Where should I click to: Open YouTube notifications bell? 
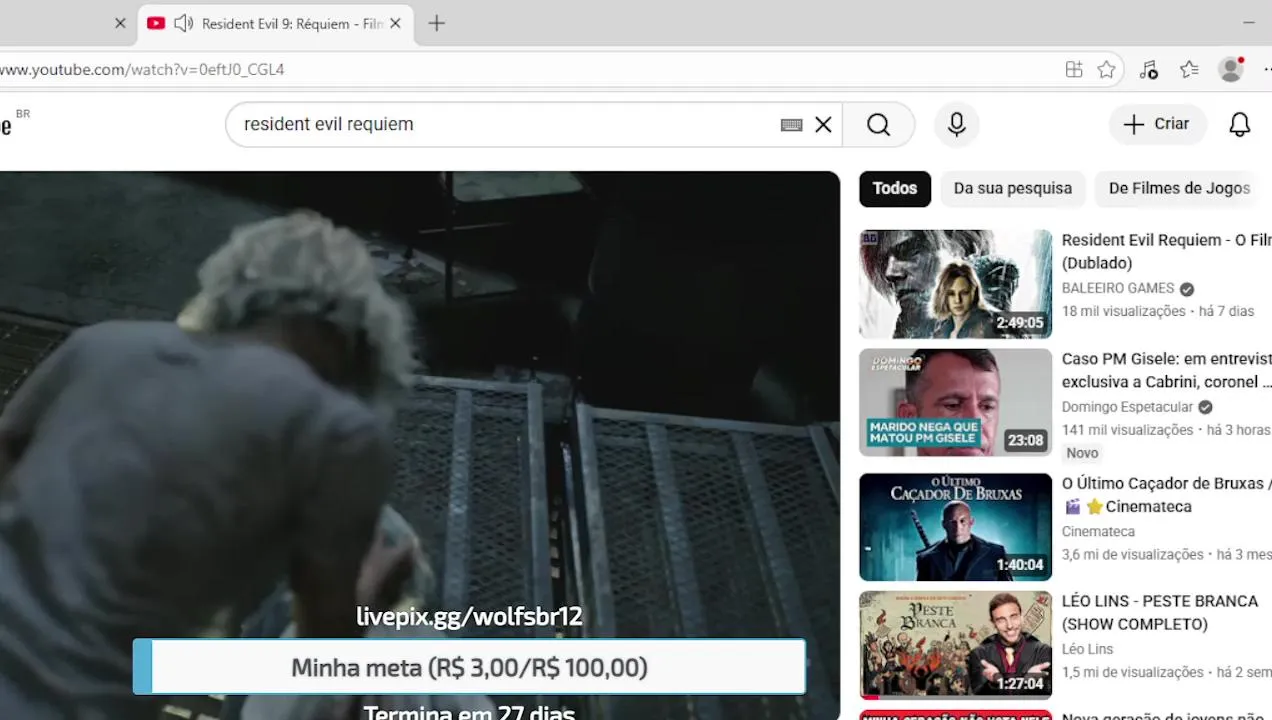tap(1240, 124)
